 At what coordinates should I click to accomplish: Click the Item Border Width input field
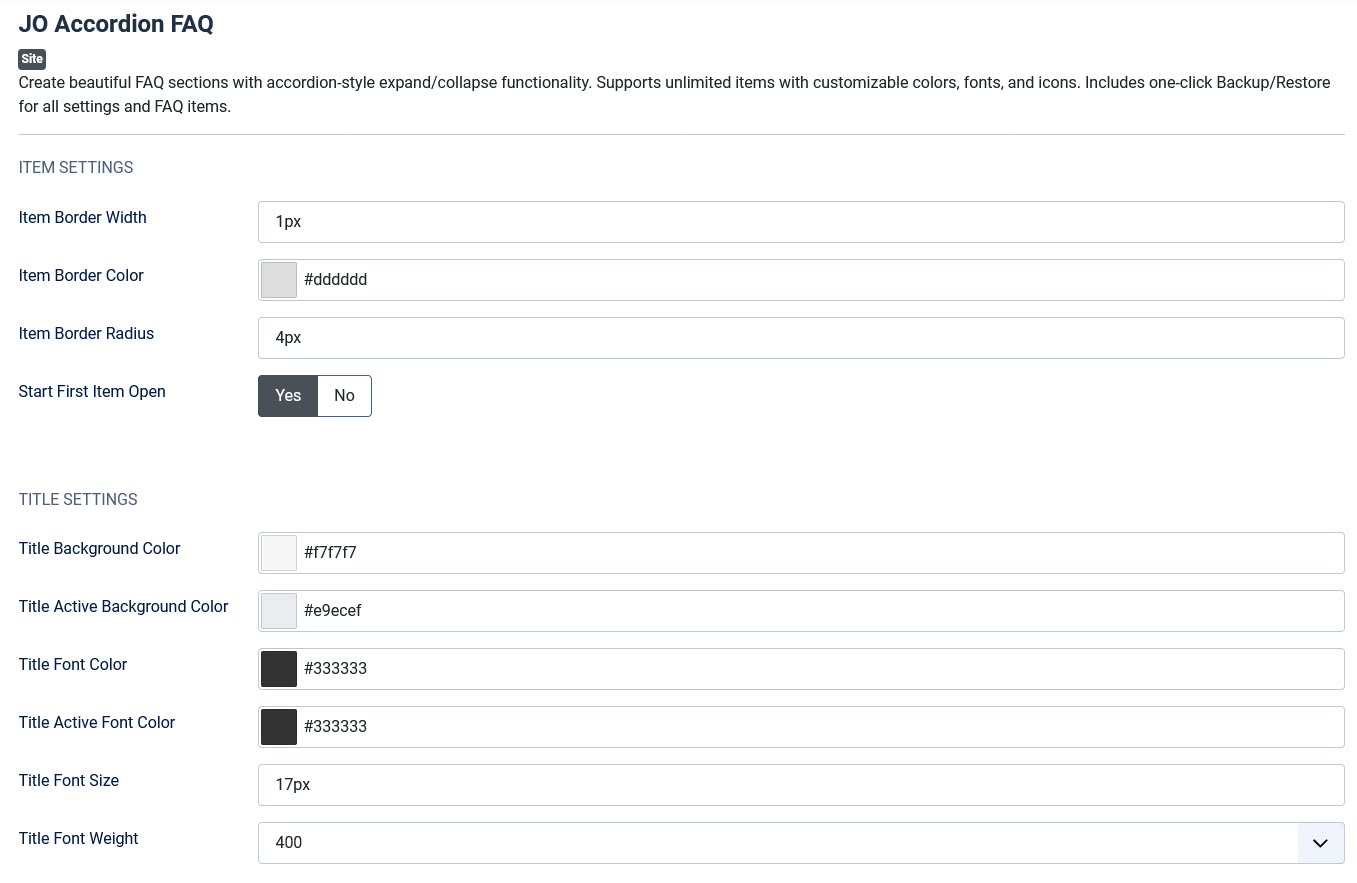coord(801,222)
